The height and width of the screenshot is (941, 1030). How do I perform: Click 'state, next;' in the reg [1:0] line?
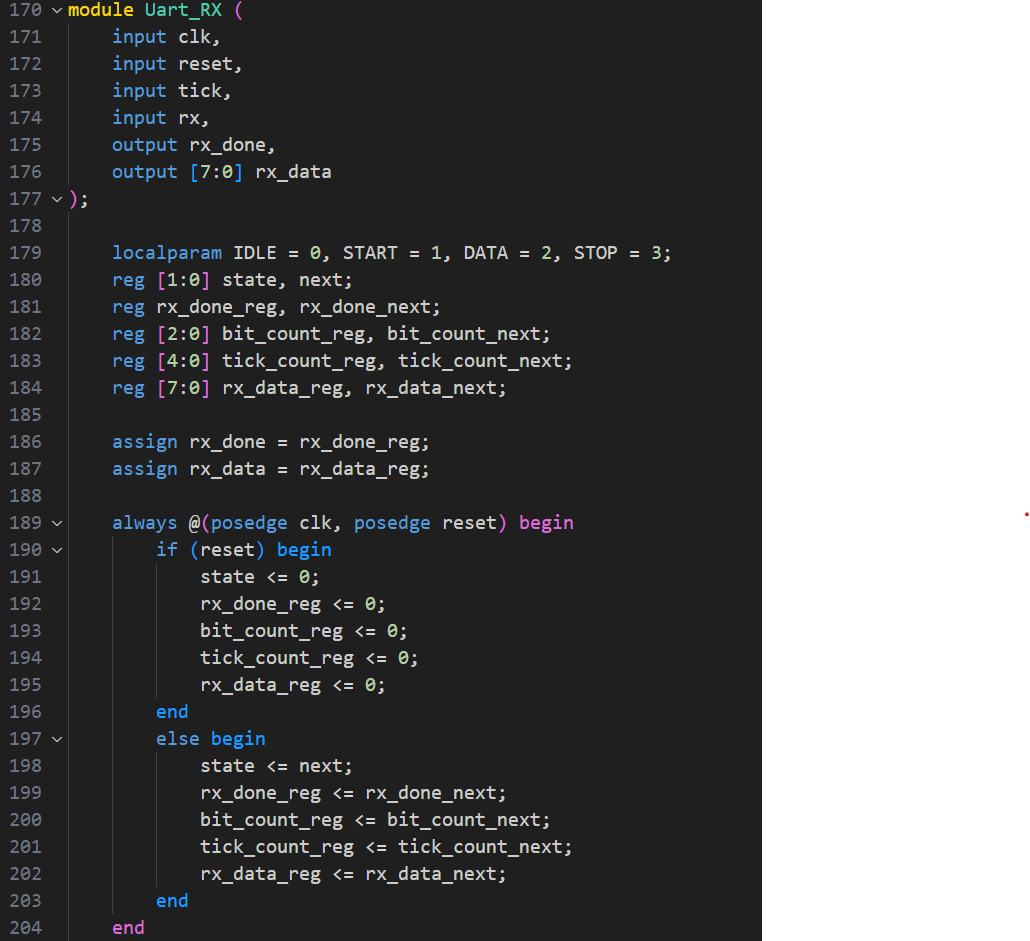[x=287, y=280]
